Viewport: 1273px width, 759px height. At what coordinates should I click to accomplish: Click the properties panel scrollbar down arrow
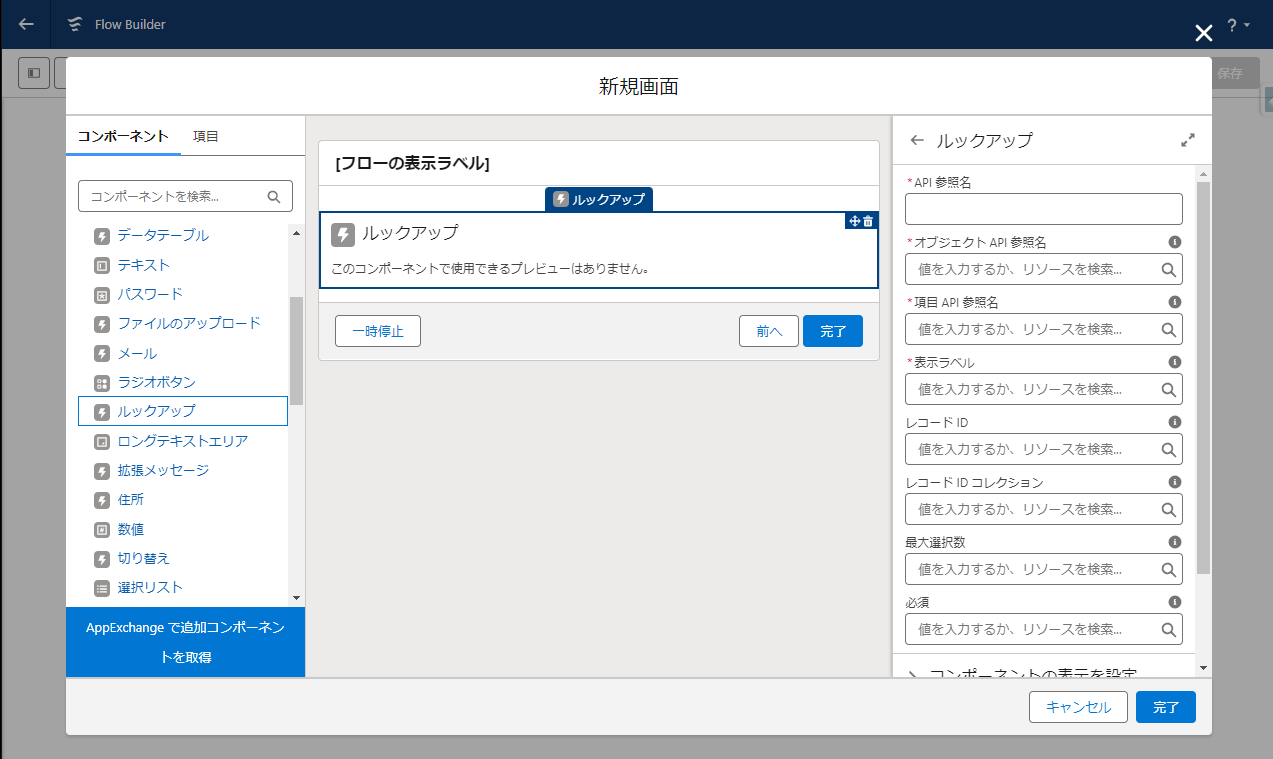pyautogui.click(x=1204, y=668)
